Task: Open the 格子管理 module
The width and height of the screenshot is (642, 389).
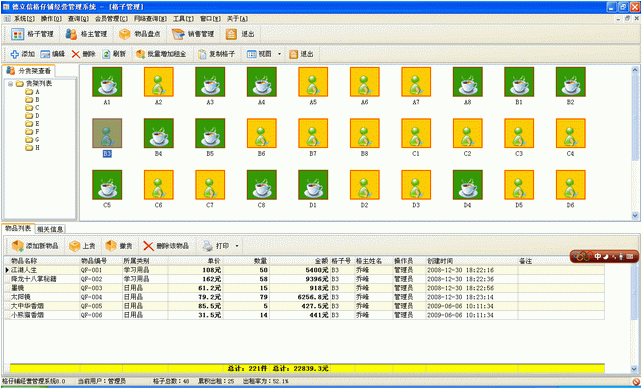Action: click(x=32, y=34)
